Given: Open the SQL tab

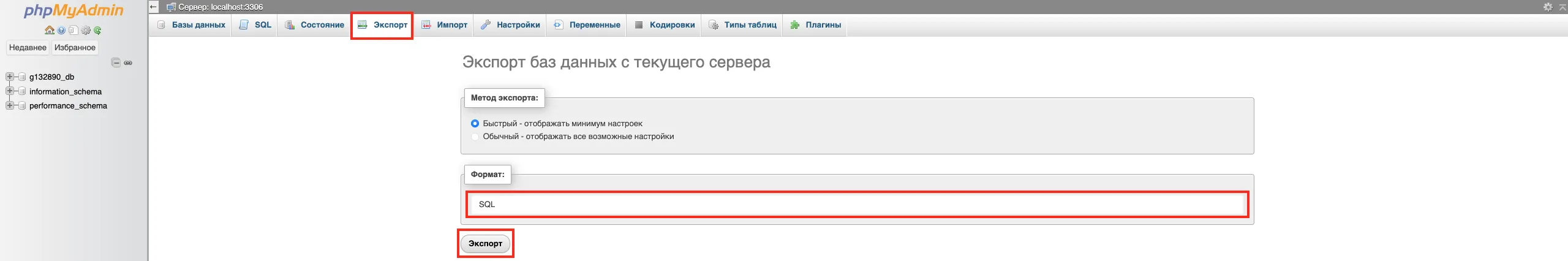Looking at the screenshot, I should pos(255,25).
